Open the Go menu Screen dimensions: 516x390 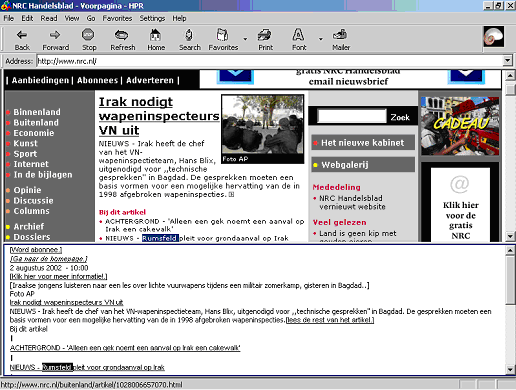click(x=91, y=18)
